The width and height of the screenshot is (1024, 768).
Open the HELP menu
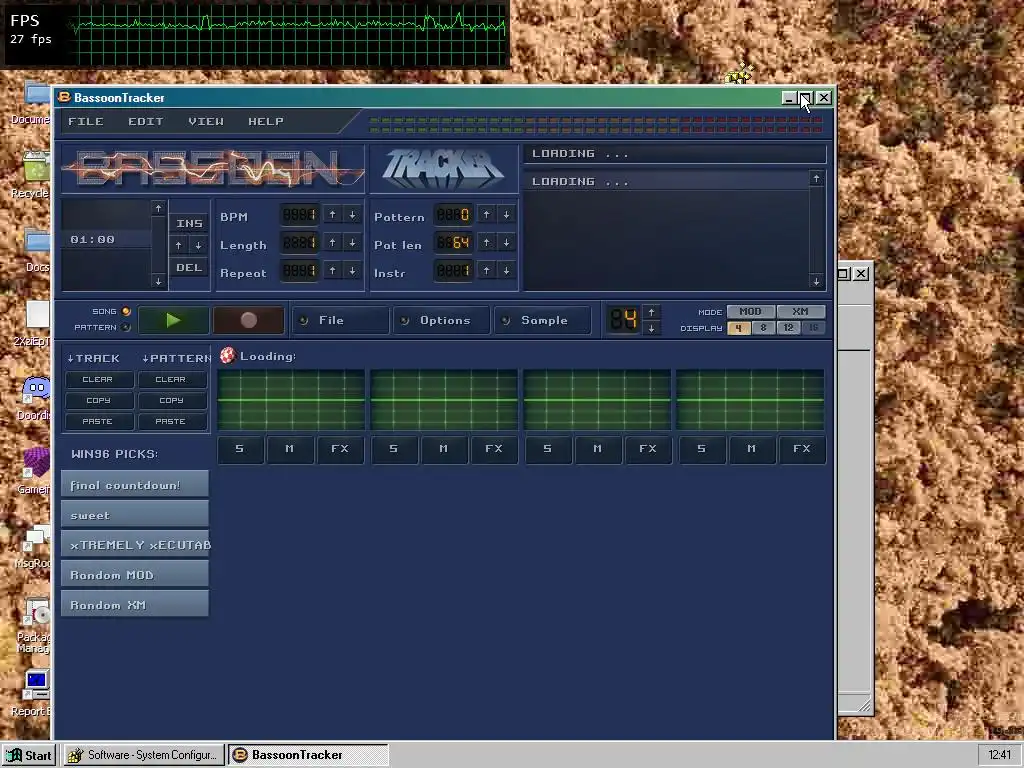[x=266, y=121]
